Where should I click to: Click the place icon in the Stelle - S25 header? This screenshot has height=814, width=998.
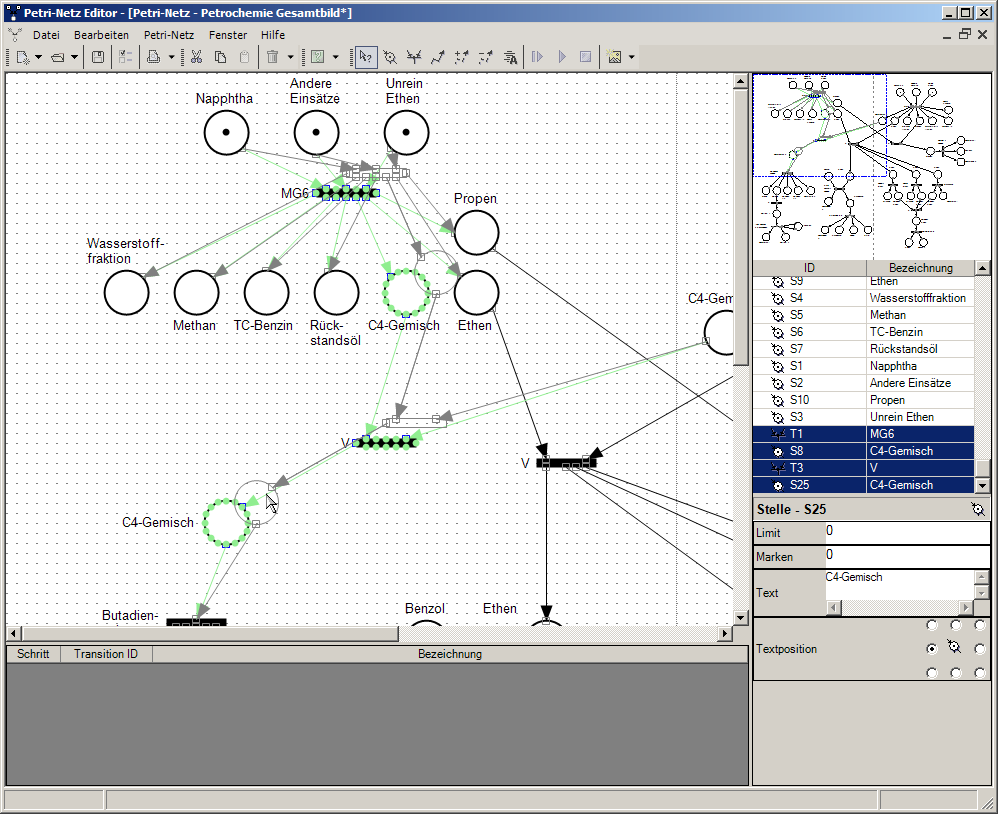[978, 509]
